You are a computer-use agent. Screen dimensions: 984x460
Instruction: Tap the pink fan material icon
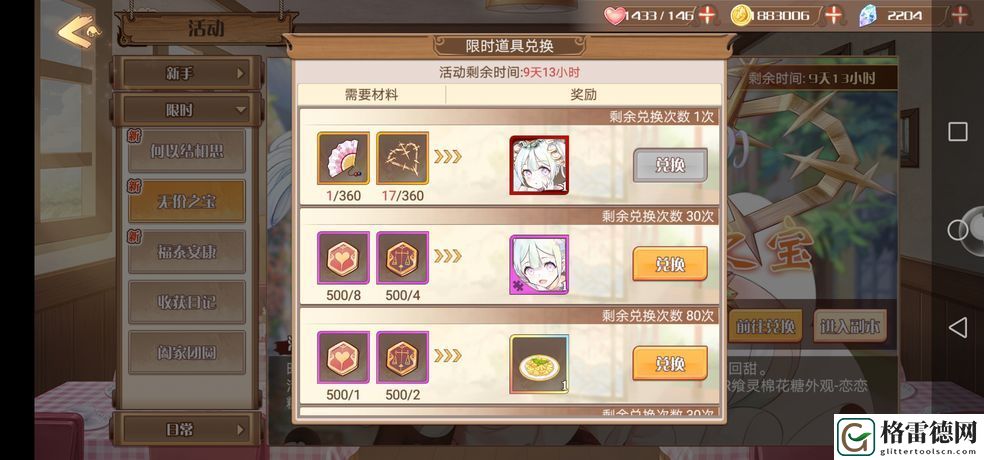[343, 158]
